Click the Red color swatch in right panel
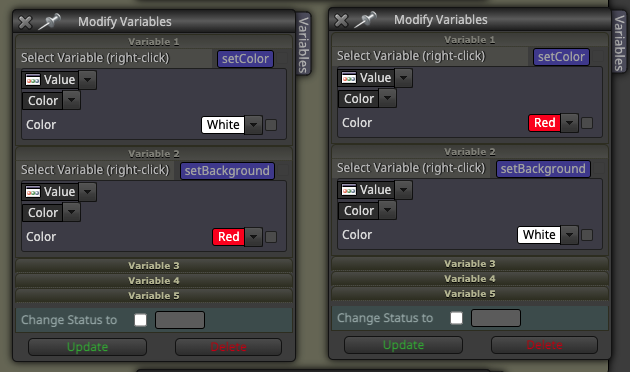630x372 pixels. [x=544, y=123]
